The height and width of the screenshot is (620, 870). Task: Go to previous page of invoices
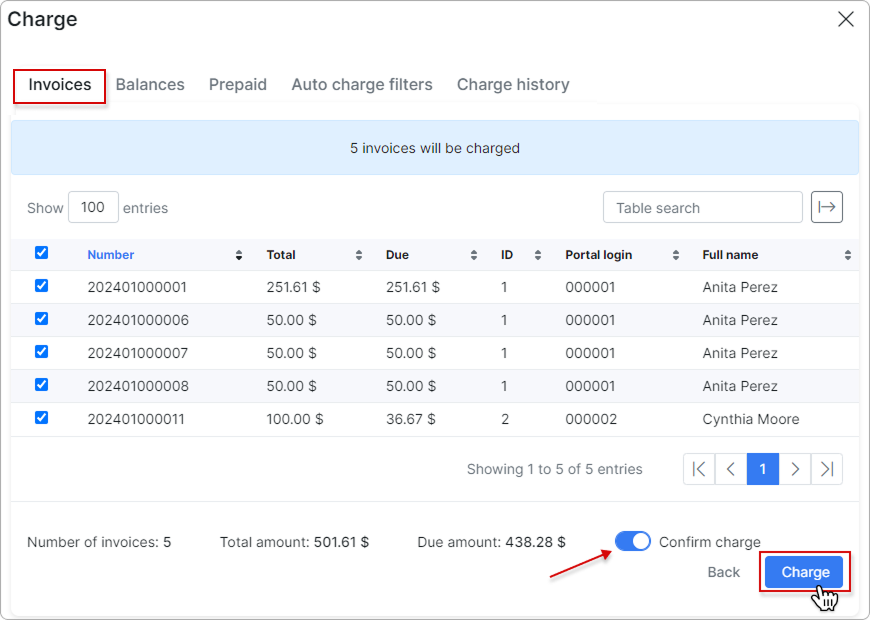coord(731,469)
